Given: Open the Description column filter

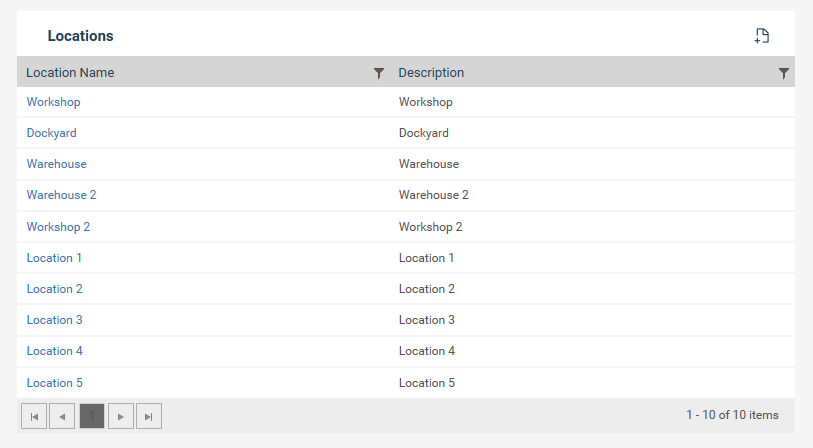Looking at the screenshot, I should [x=784, y=73].
